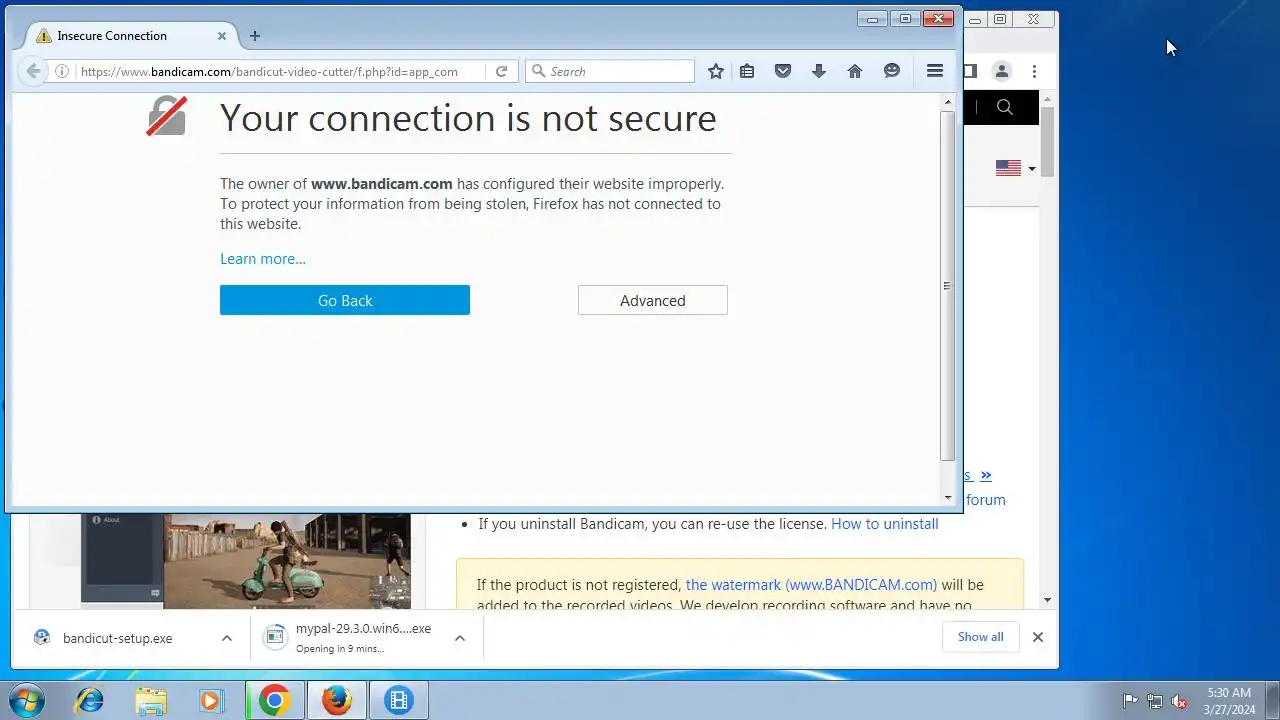Open the film strip app in taskbar

[x=399, y=700]
